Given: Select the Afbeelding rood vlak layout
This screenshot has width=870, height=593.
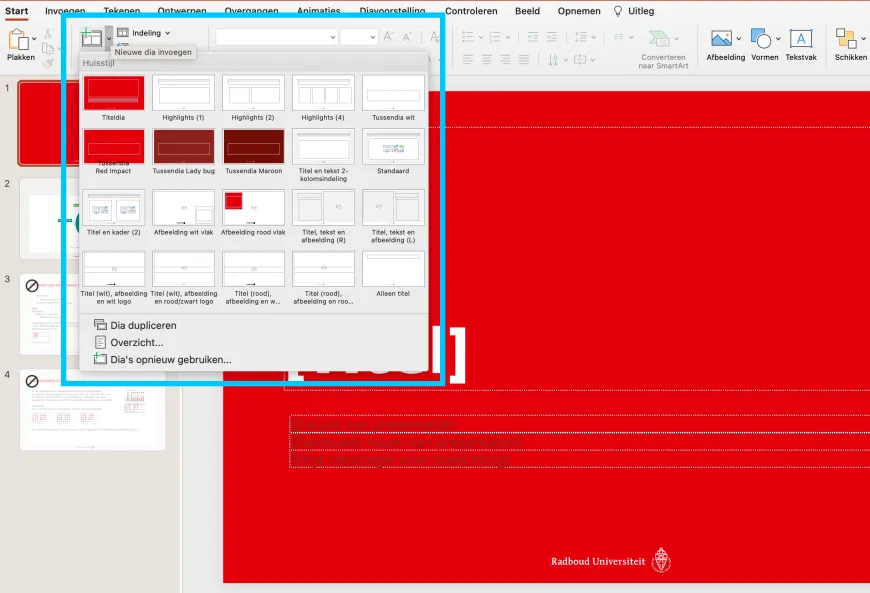Looking at the screenshot, I should point(254,207).
